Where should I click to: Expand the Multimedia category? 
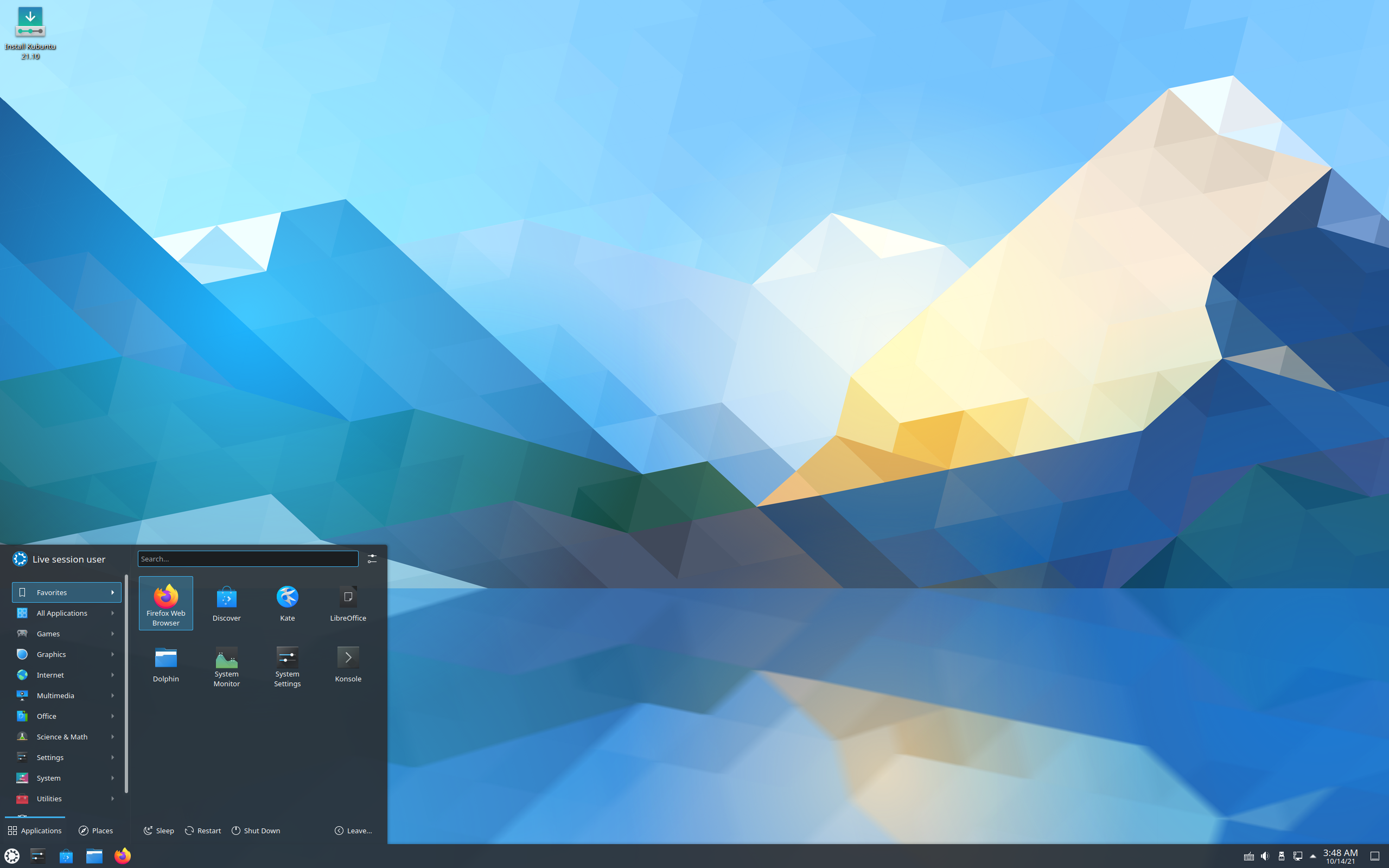click(x=67, y=696)
